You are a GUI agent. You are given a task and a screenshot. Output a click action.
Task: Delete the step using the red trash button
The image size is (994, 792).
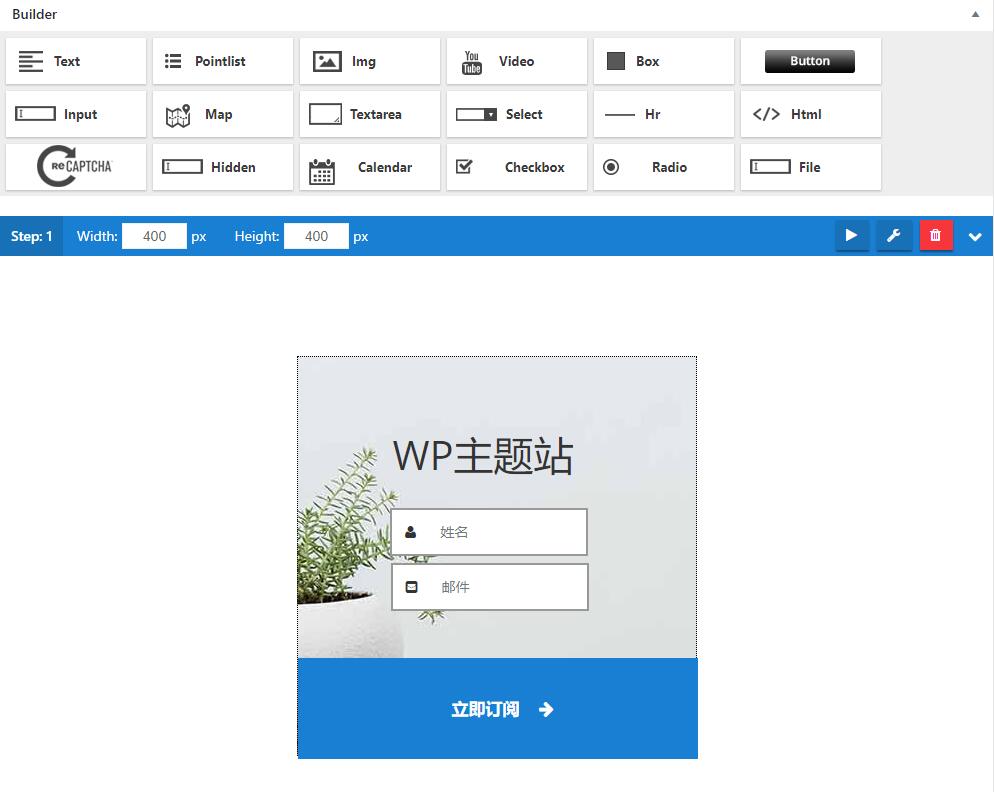point(936,236)
